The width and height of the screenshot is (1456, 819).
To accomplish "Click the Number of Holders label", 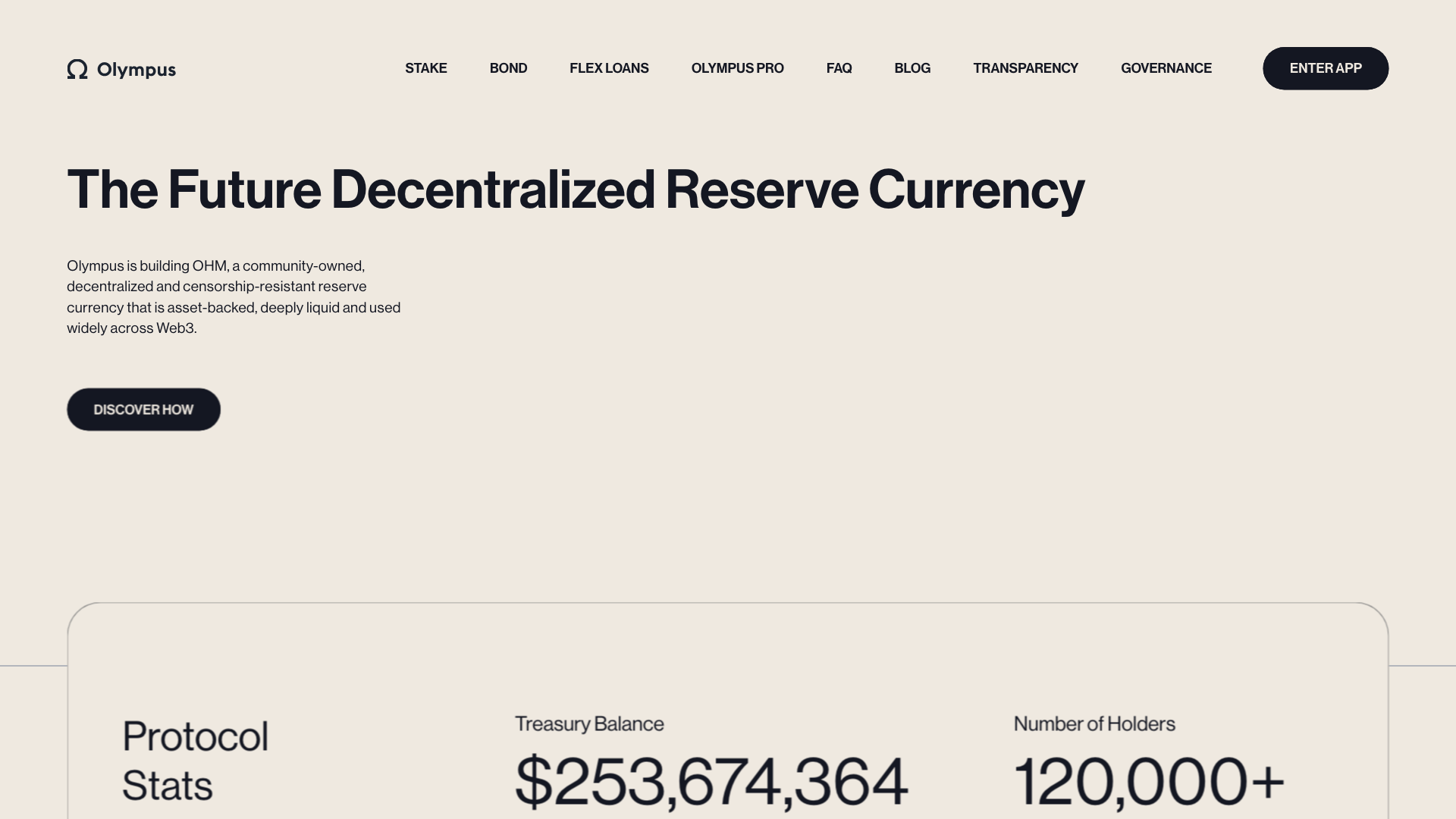I will [x=1094, y=724].
